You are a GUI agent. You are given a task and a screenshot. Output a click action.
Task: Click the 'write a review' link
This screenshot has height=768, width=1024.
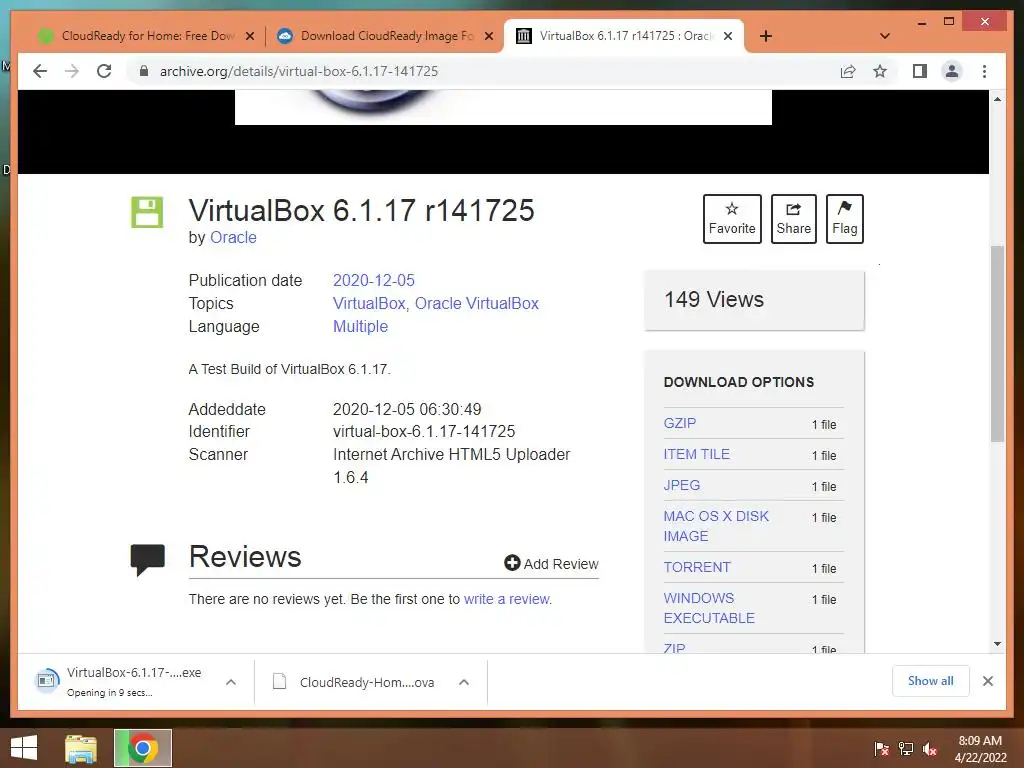(507, 600)
